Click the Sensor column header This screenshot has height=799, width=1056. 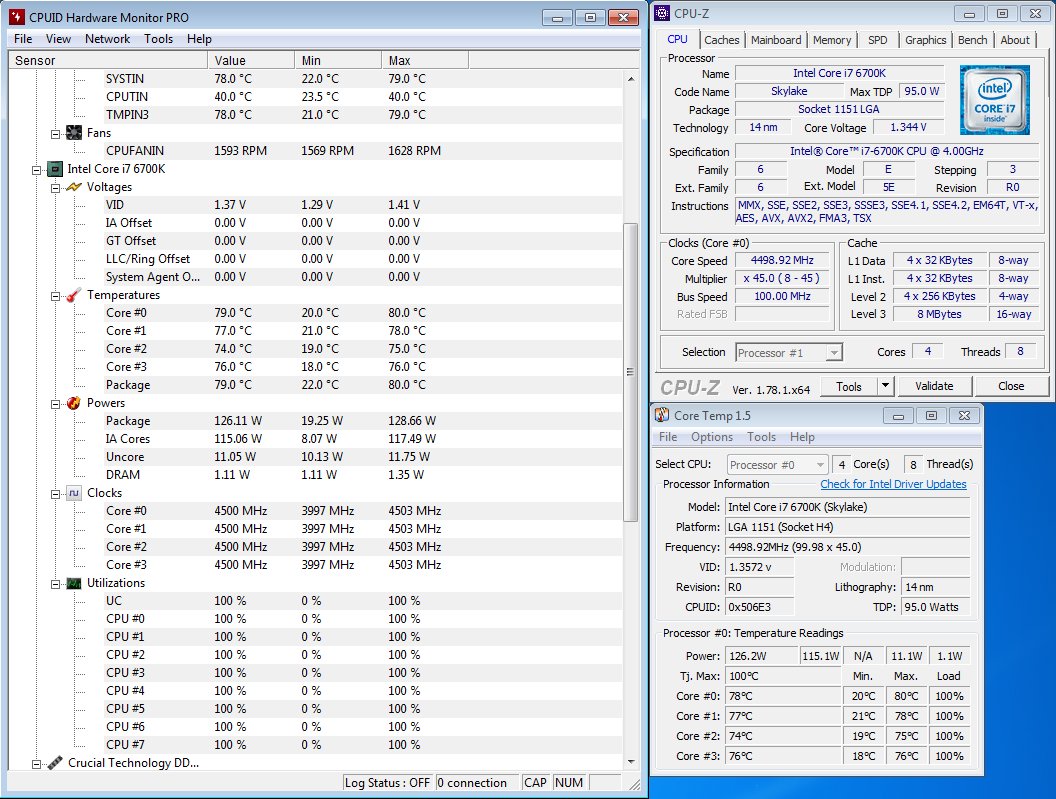pyautogui.click(x=108, y=61)
